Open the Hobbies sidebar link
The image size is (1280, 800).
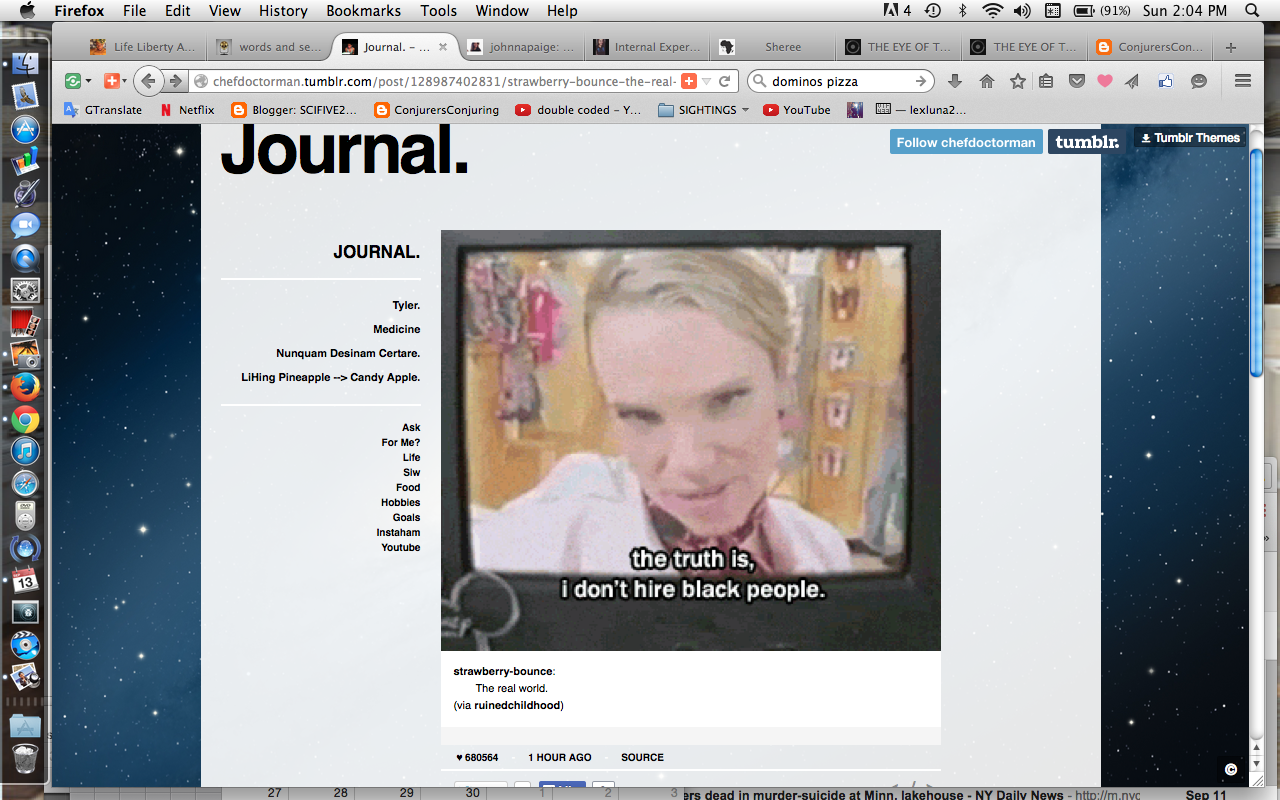pyautogui.click(x=400, y=502)
